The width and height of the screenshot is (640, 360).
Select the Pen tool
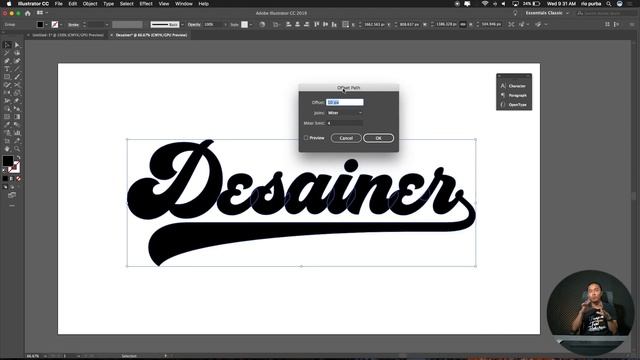coord(7,61)
